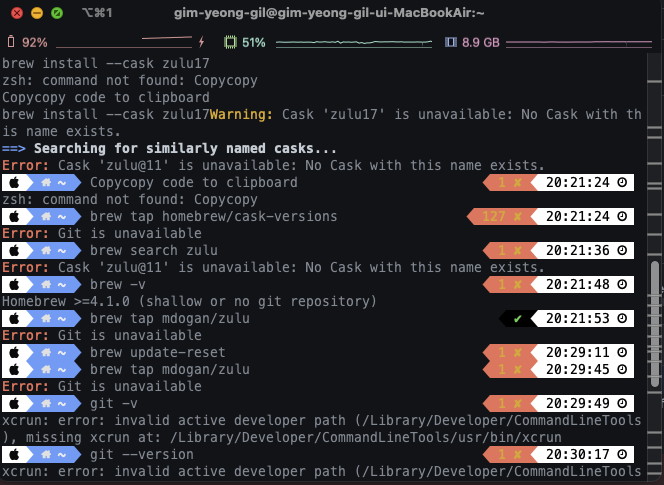This screenshot has width=664, height=485.
Task: Click the Apple icon on 'Copycopy code to clipboard' prompt
Action: pyautogui.click(x=14, y=183)
